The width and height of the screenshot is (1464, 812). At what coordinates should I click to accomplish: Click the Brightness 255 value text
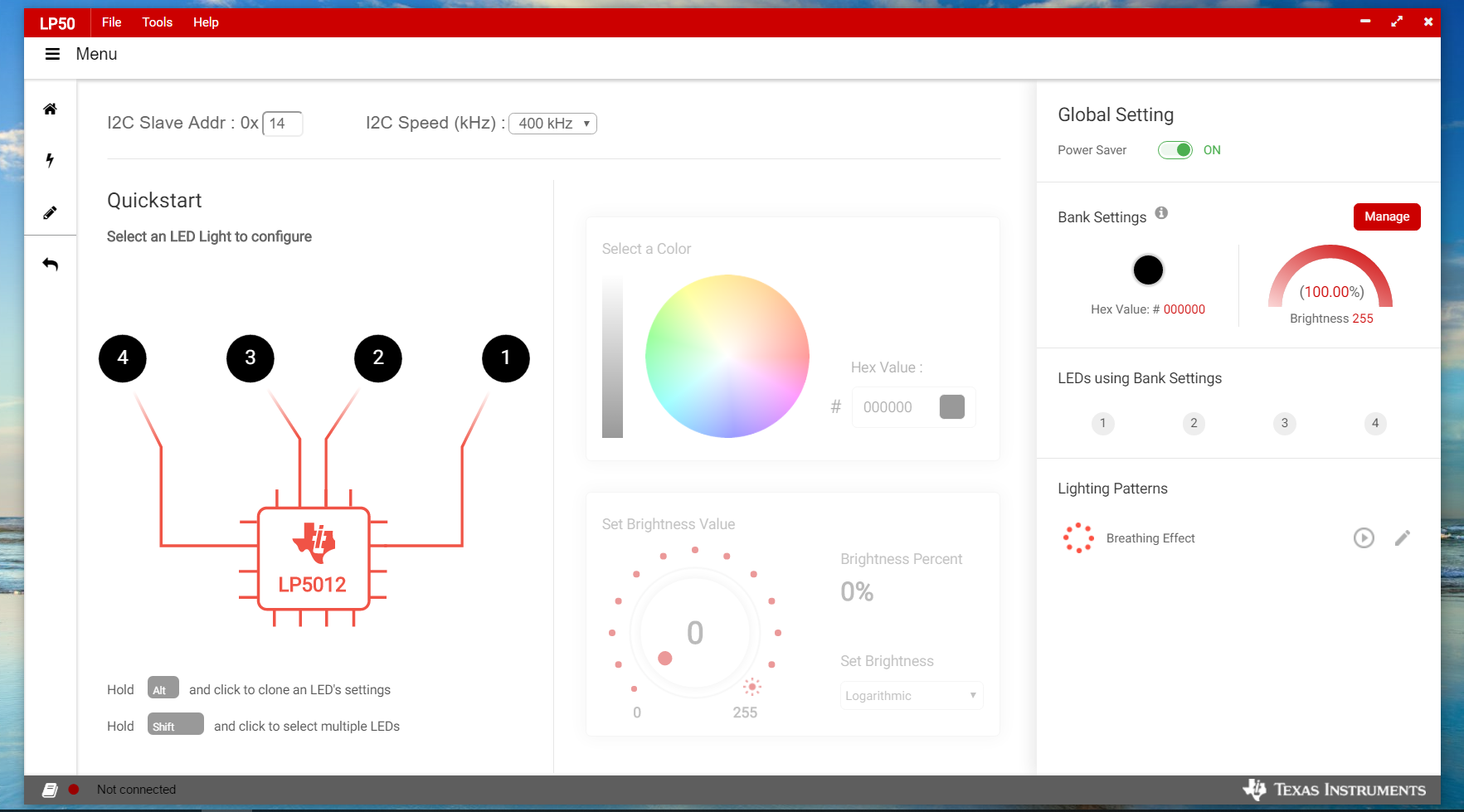1331,318
